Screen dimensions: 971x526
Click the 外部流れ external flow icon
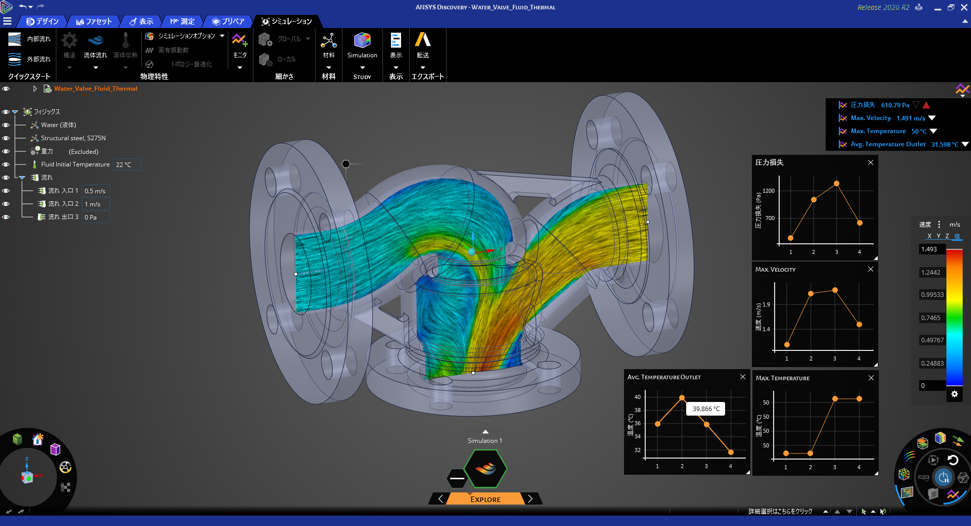[14, 59]
